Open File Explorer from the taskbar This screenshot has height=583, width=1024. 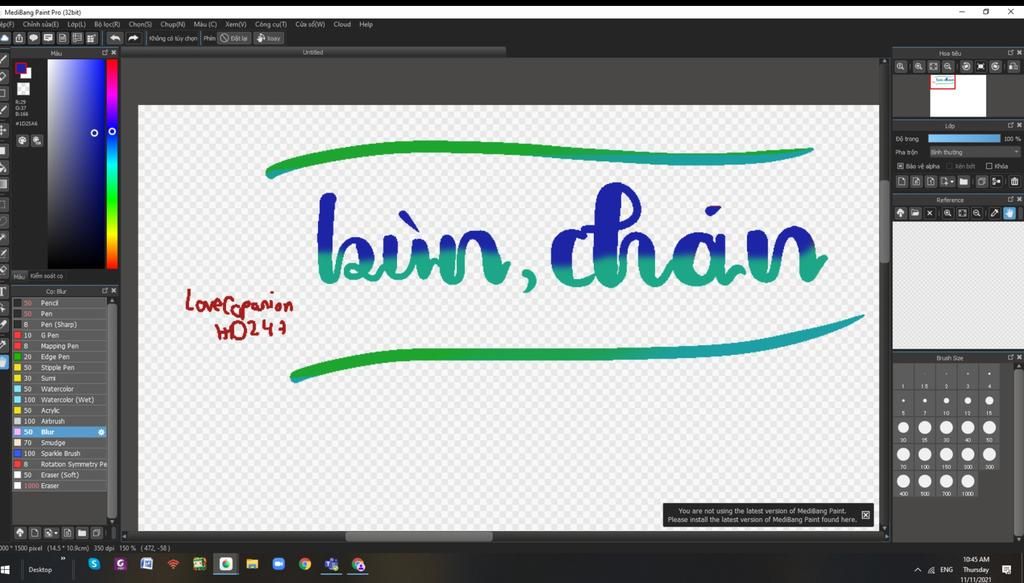[x=252, y=564]
